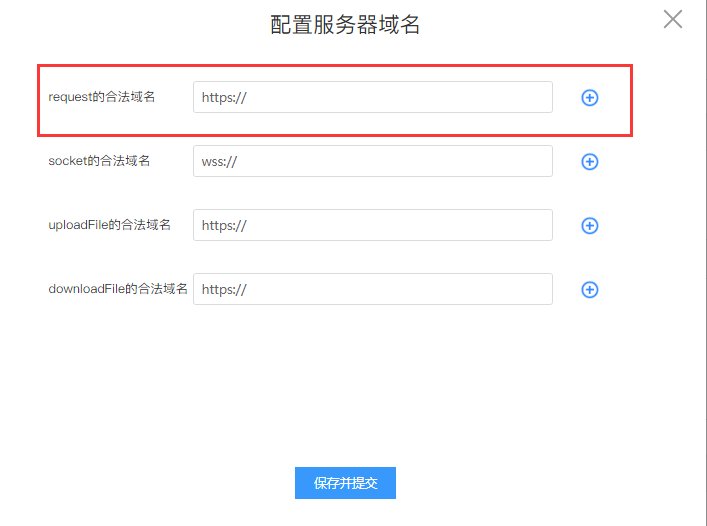This screenshot has height=526, width=707.
Task: Click the 保存并提交 button
Action: [x=345, y=483]
